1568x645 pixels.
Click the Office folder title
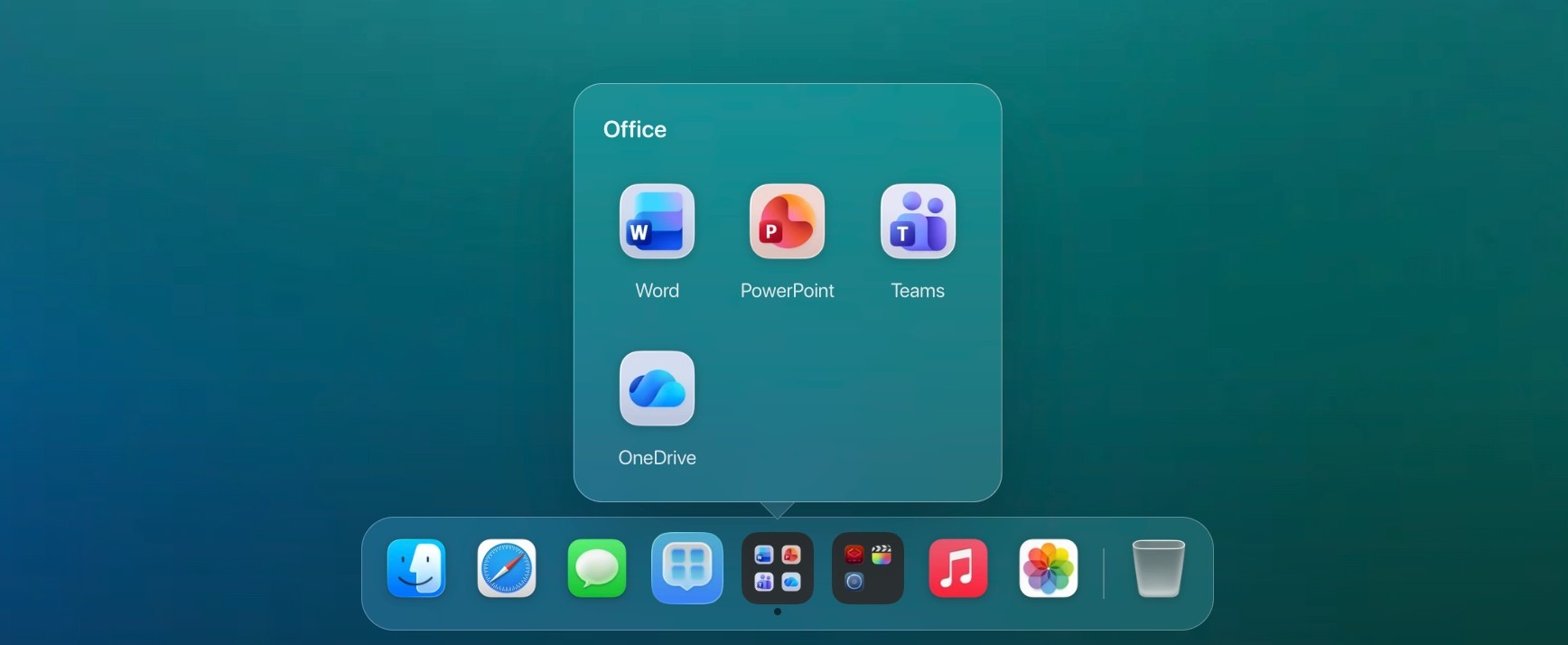(x=635, y=130)
